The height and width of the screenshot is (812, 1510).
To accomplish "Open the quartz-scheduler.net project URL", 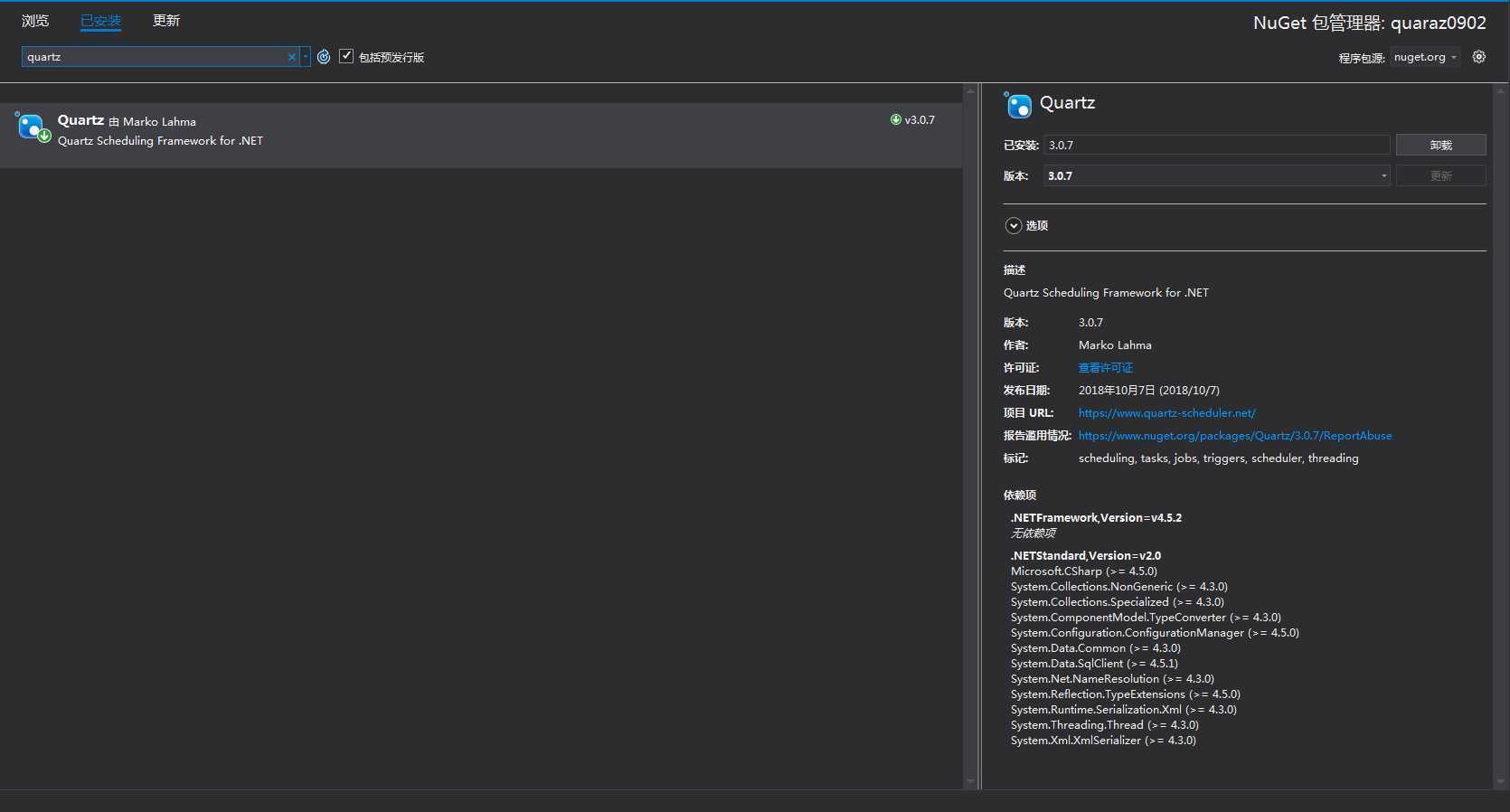I will 1166,413.
